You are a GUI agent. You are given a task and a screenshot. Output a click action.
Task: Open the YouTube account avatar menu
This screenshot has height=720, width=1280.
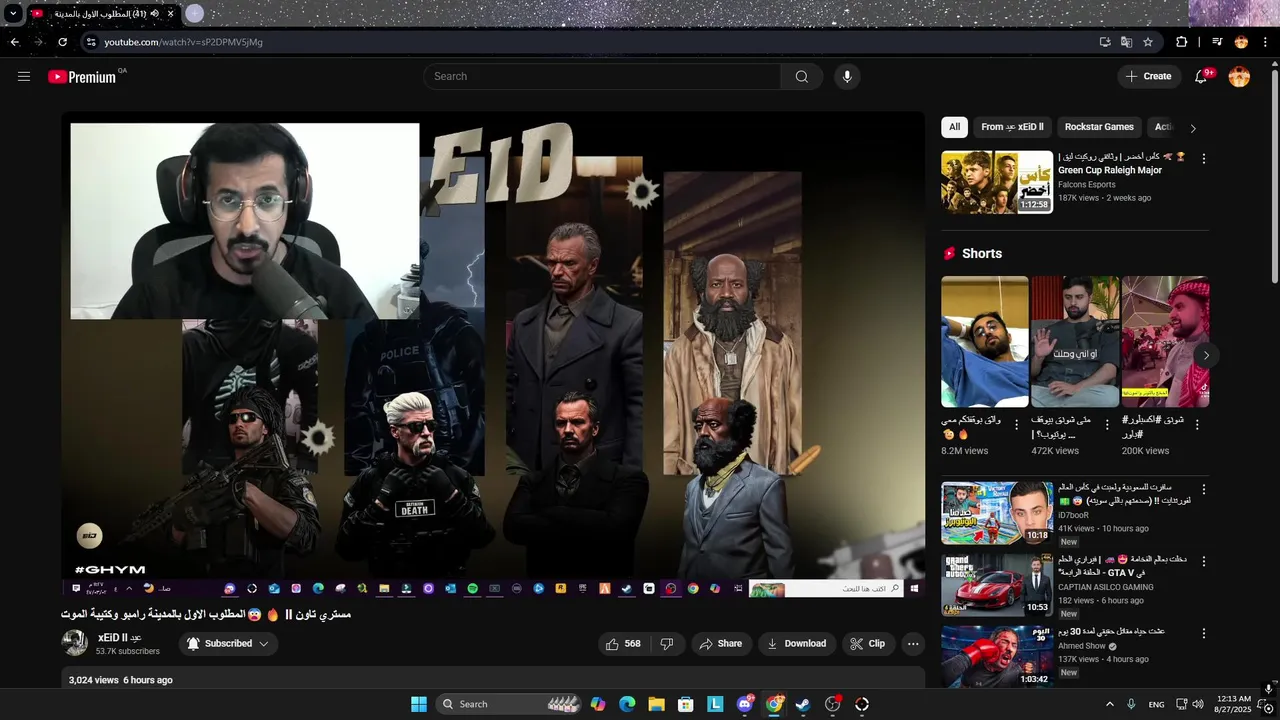click(x=1239, y=76)
